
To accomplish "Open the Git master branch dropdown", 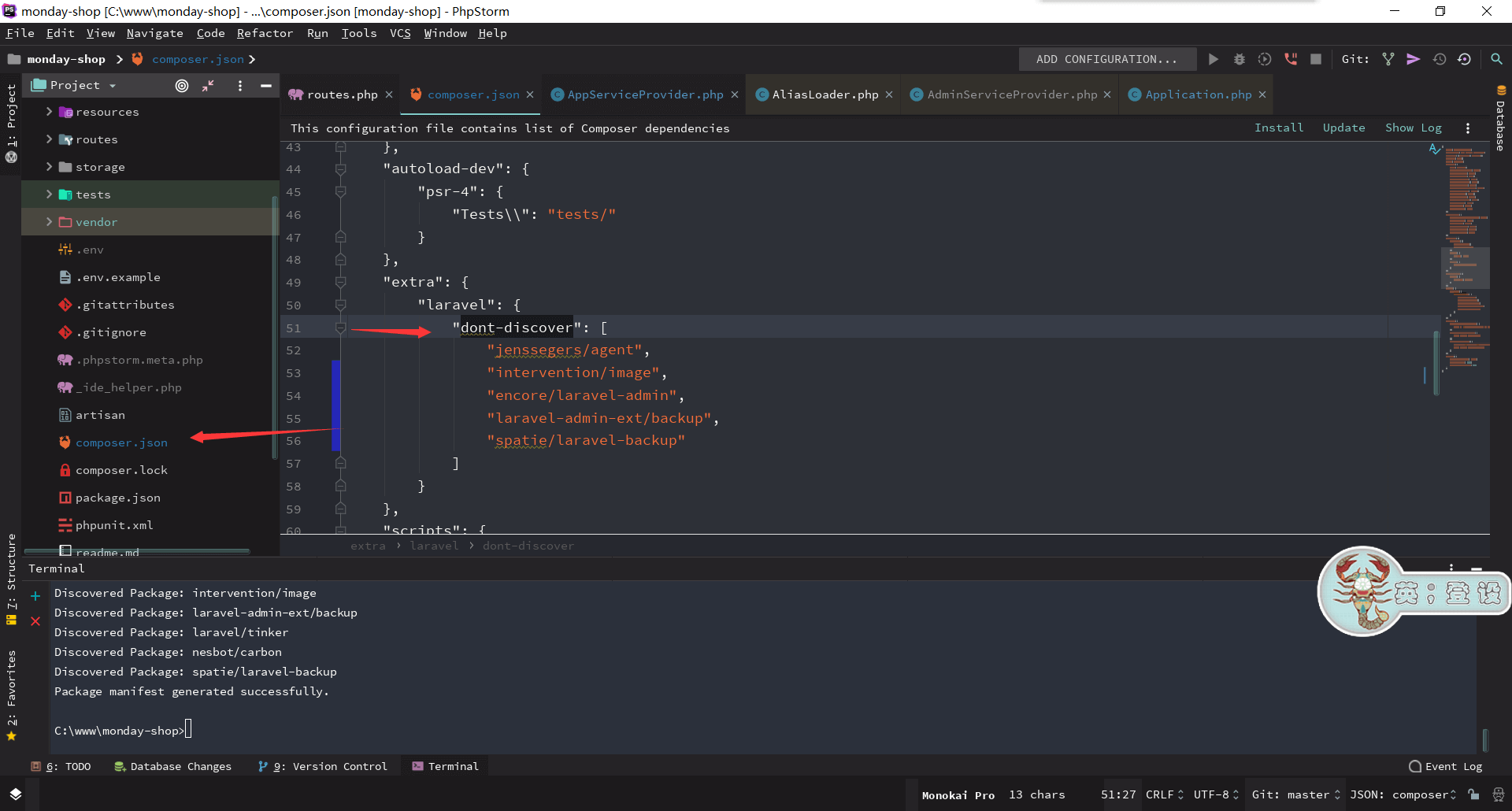I will (x=1296, y=794).
